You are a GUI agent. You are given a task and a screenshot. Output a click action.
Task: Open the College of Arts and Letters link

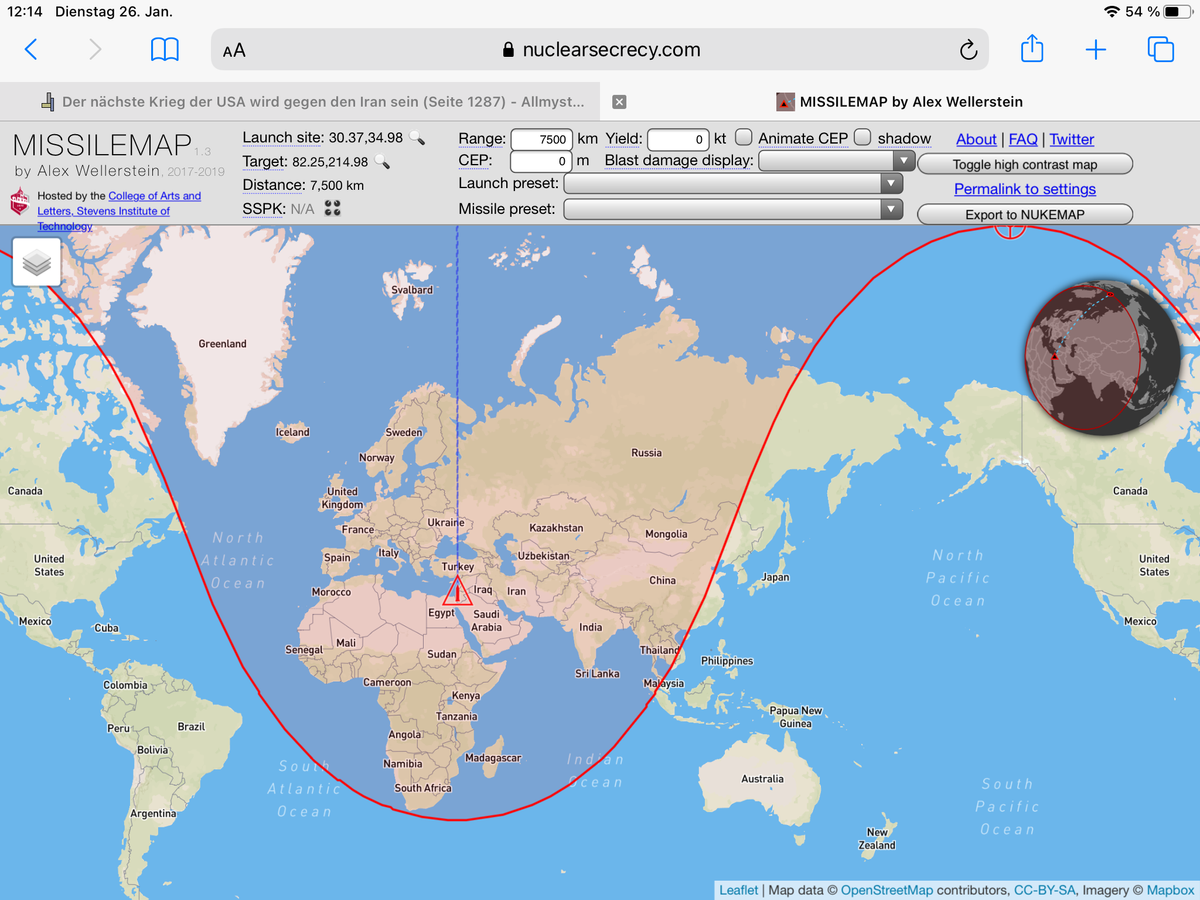coord(119,204)
